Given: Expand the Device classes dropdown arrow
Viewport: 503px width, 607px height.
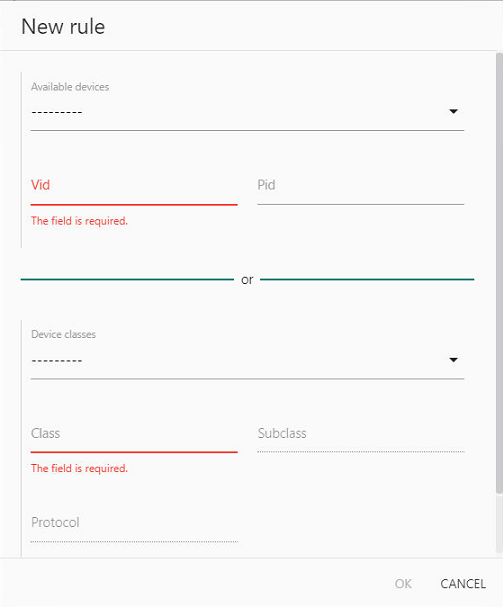Looking at the screenshot, I should [453, 360].
